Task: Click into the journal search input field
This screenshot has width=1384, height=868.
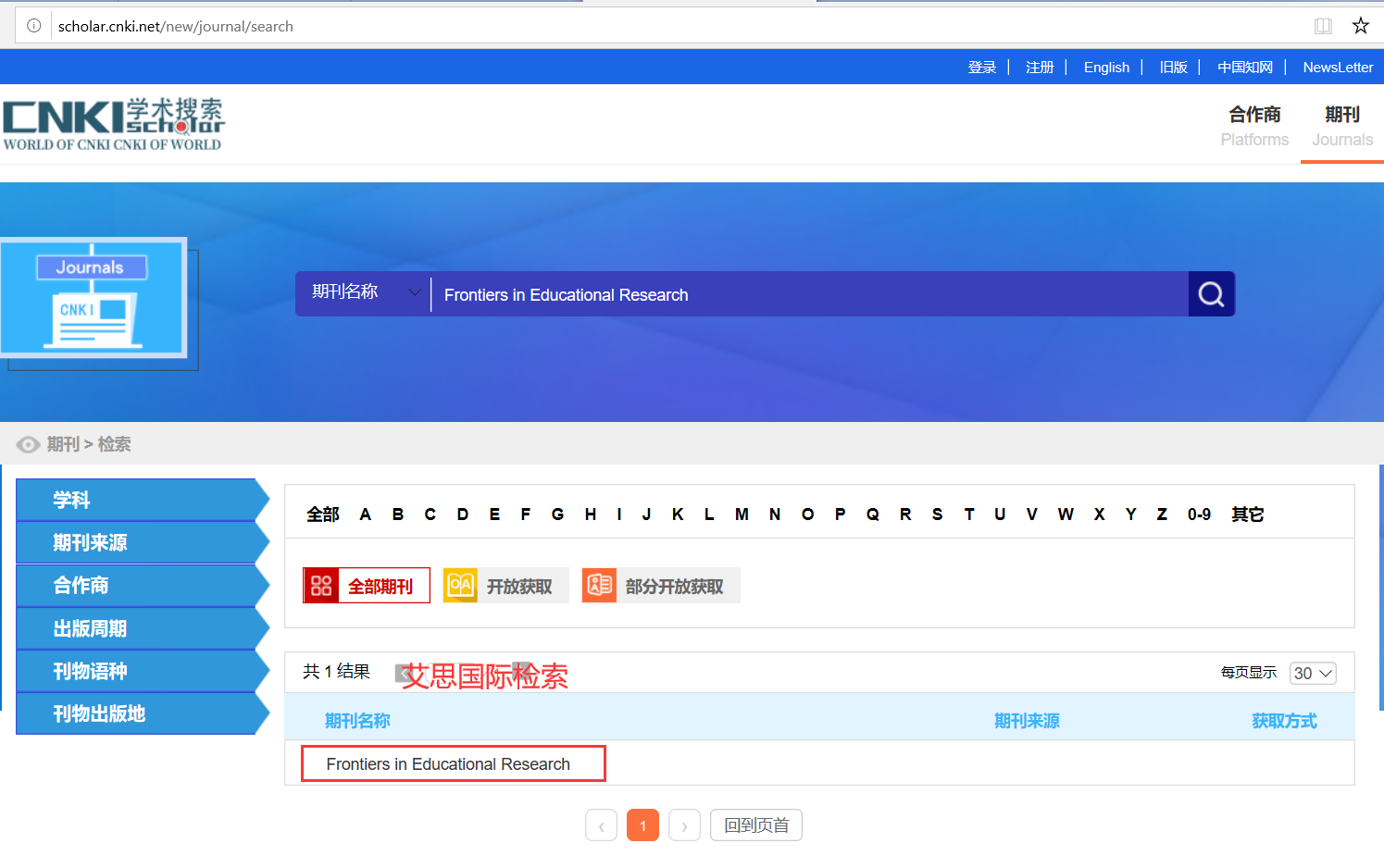Action: click(x=810, y=294)
